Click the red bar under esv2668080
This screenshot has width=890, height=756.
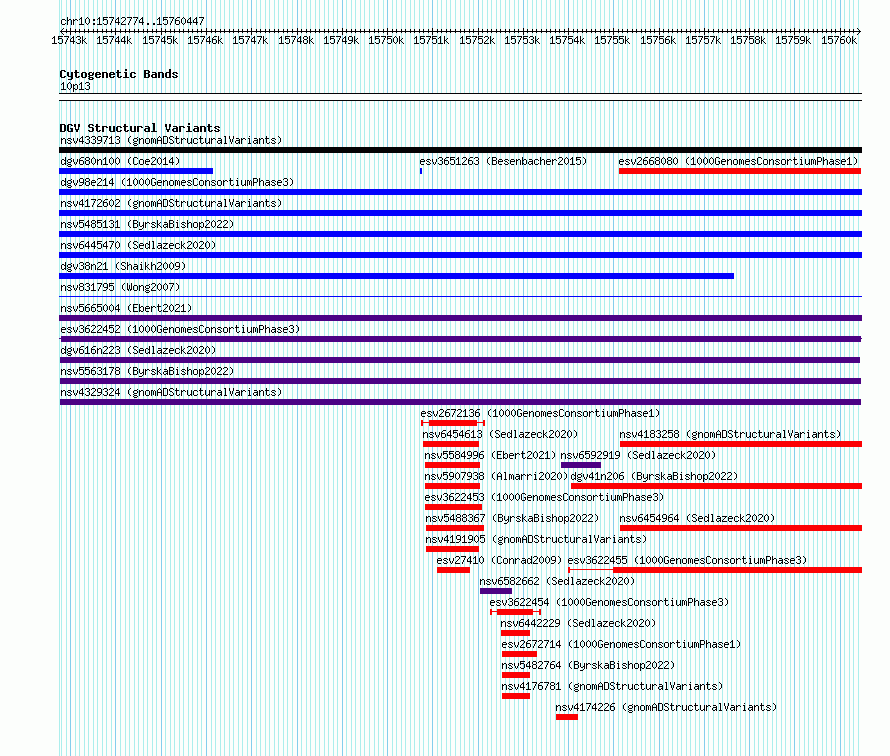click(740, 171)
